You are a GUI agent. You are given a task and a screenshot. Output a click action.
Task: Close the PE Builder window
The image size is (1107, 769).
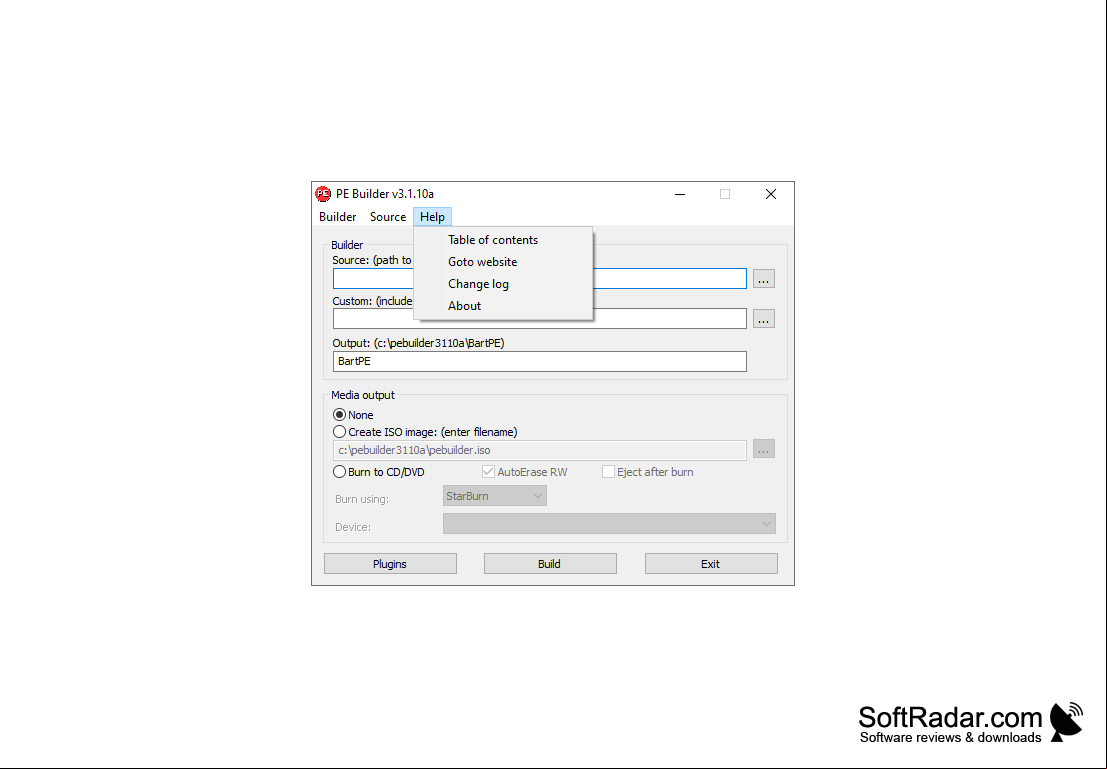point(771,194)
